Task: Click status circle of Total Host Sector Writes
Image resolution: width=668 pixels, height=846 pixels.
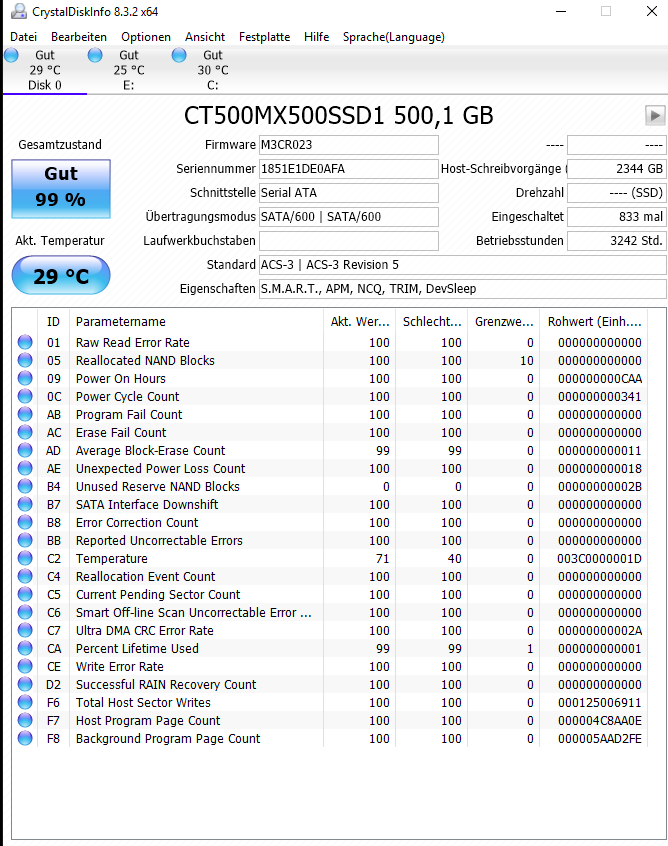Action: 25,702
